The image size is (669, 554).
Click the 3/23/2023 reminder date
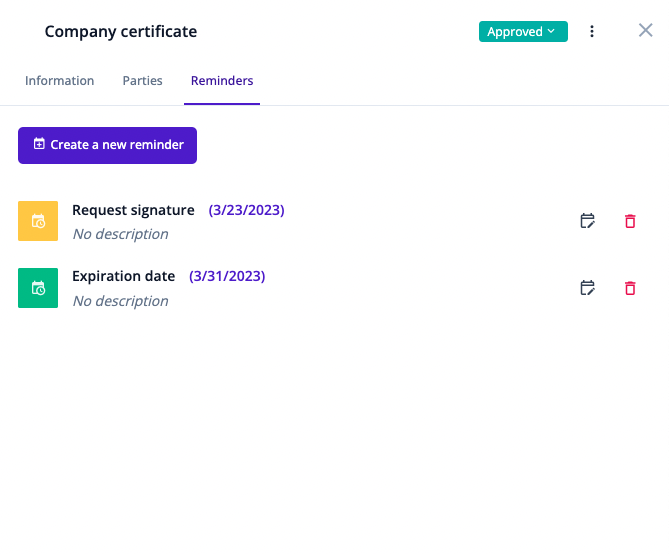pos(247,210)
